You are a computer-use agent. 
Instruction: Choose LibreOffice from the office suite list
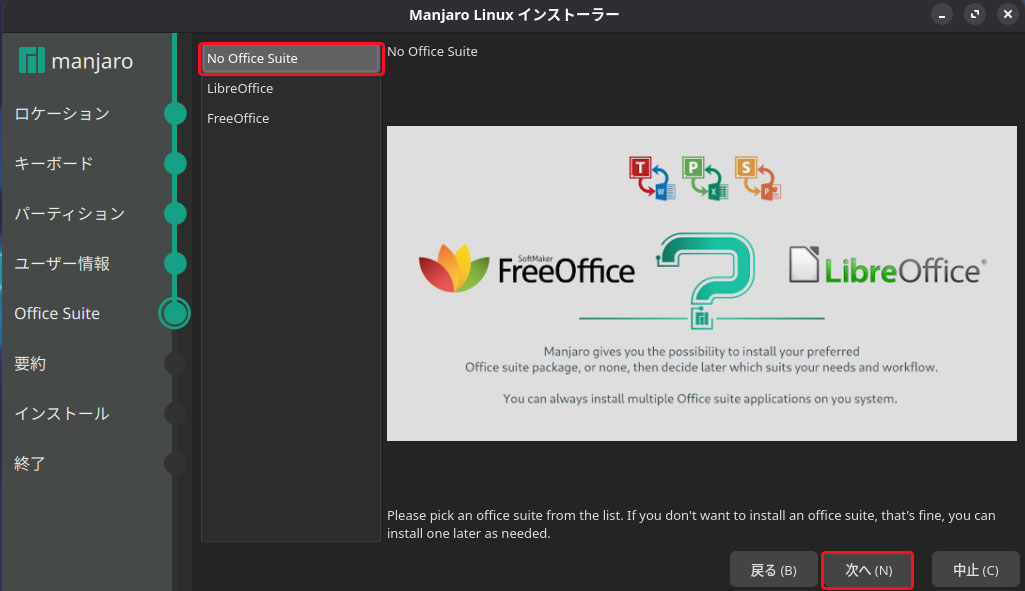[291, 88]
